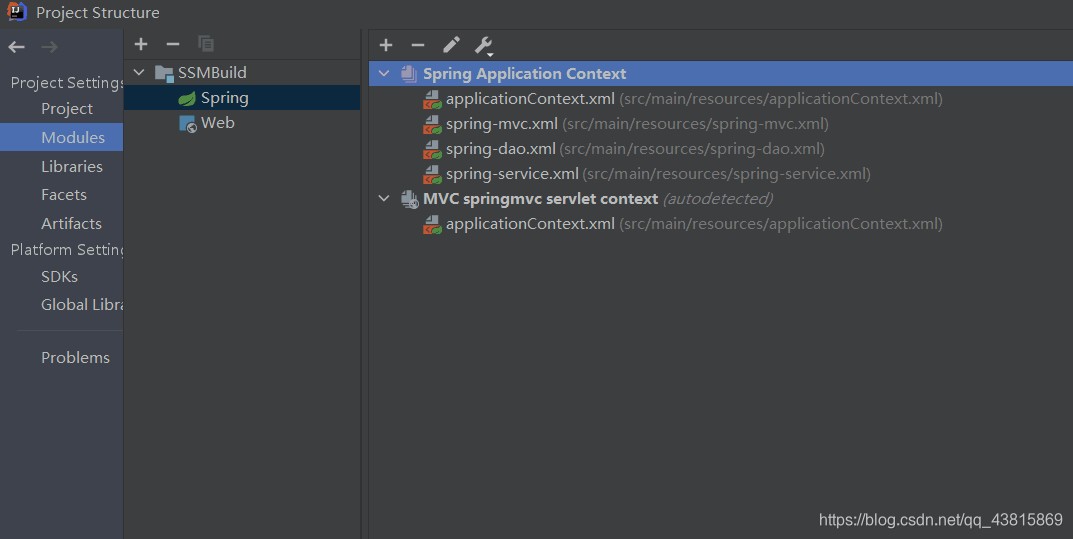1073x539 pixels.
Task: Remove the selected Spring context fileset
Action: [x=418, y=45]
